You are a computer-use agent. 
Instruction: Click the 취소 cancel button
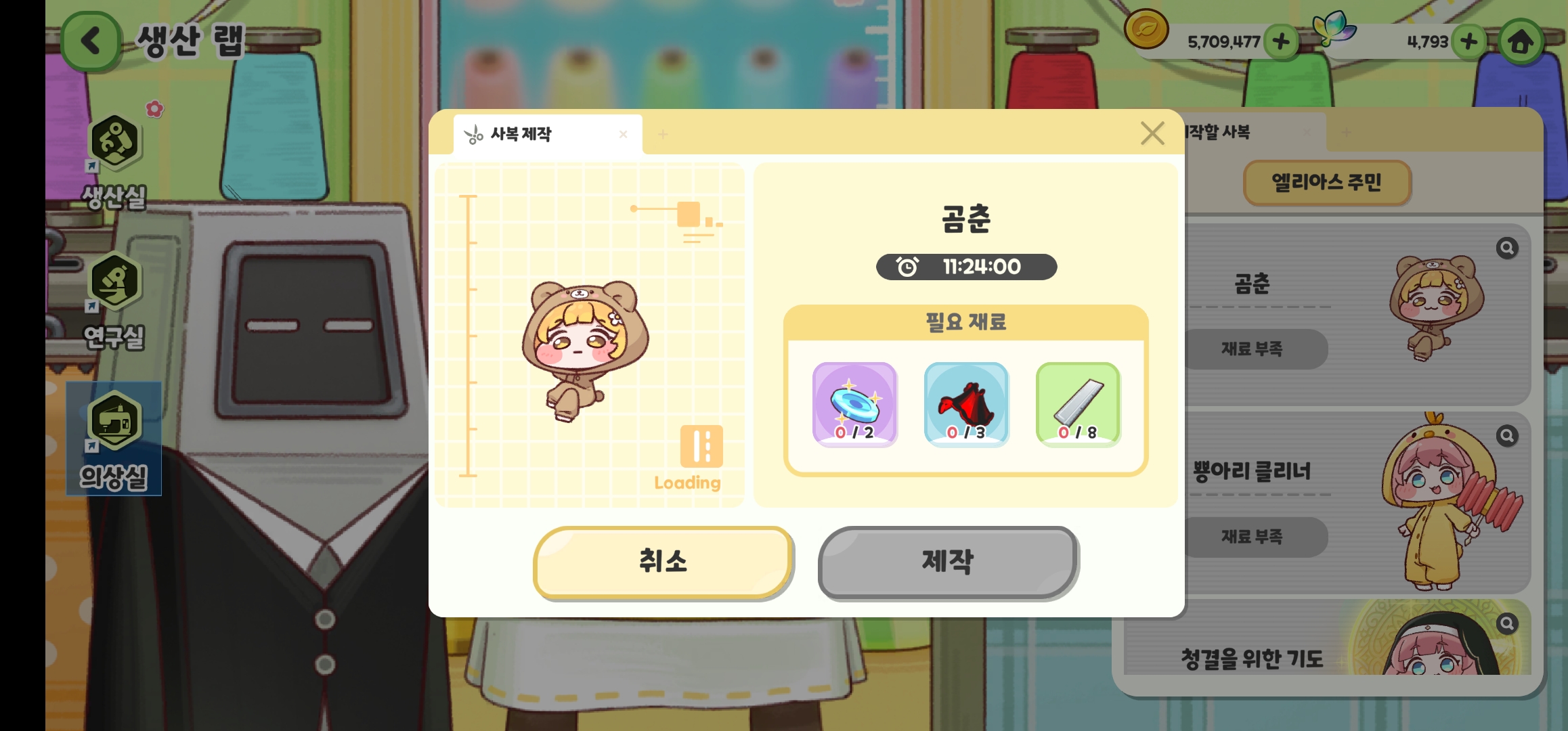point(663,562)
